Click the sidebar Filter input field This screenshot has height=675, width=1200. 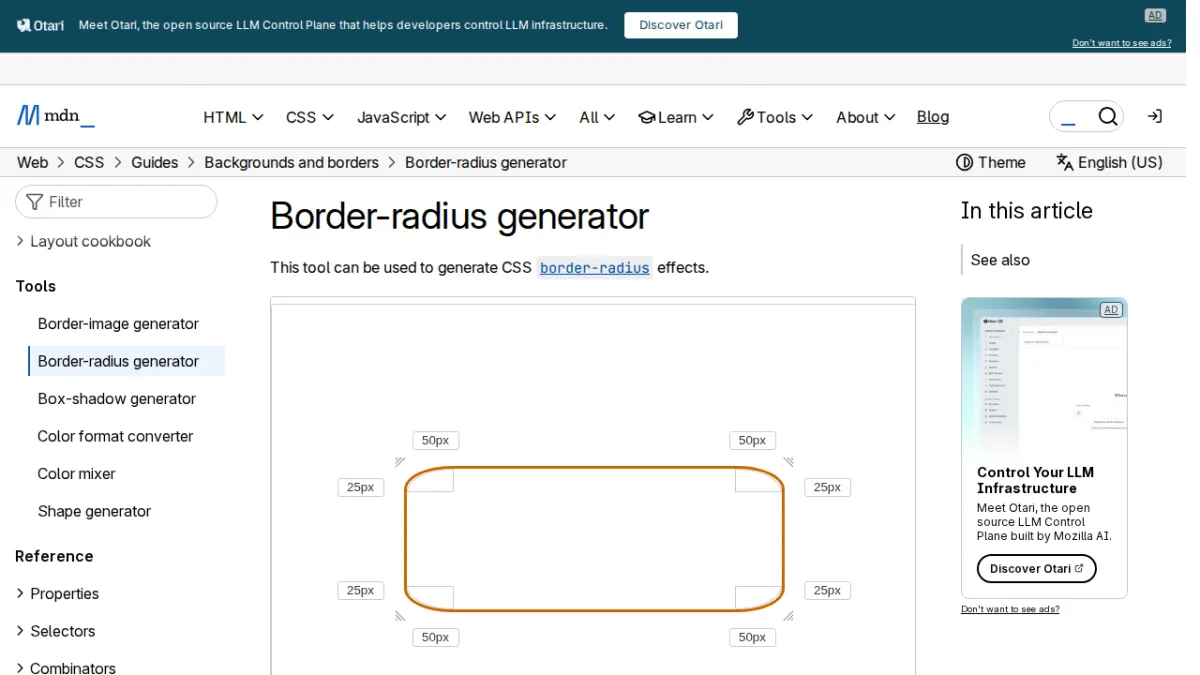click(116, 202)
